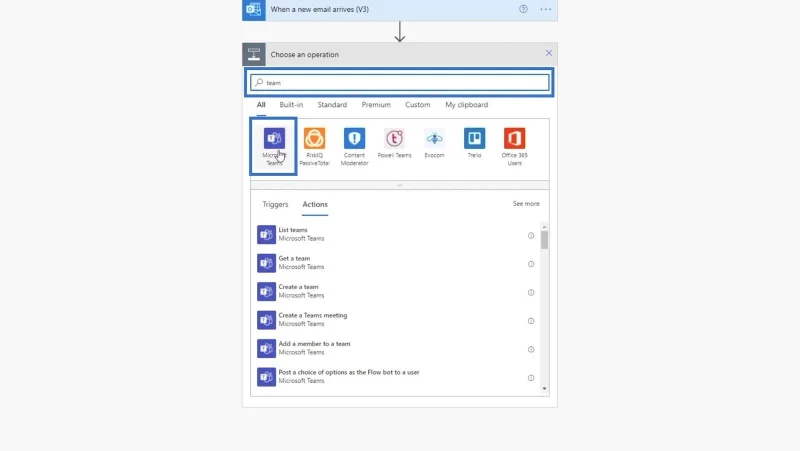Click the Create a Teams meeting icon
Image resolution: width=800 pixels, height=451 pixels.
click(266, 320)
